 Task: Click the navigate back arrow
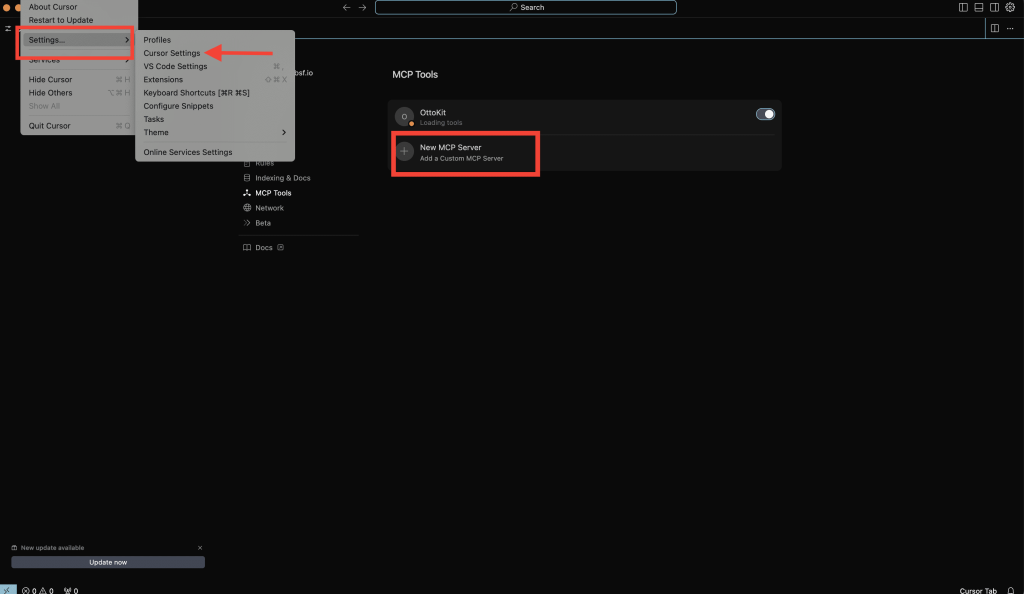point(347,7)
